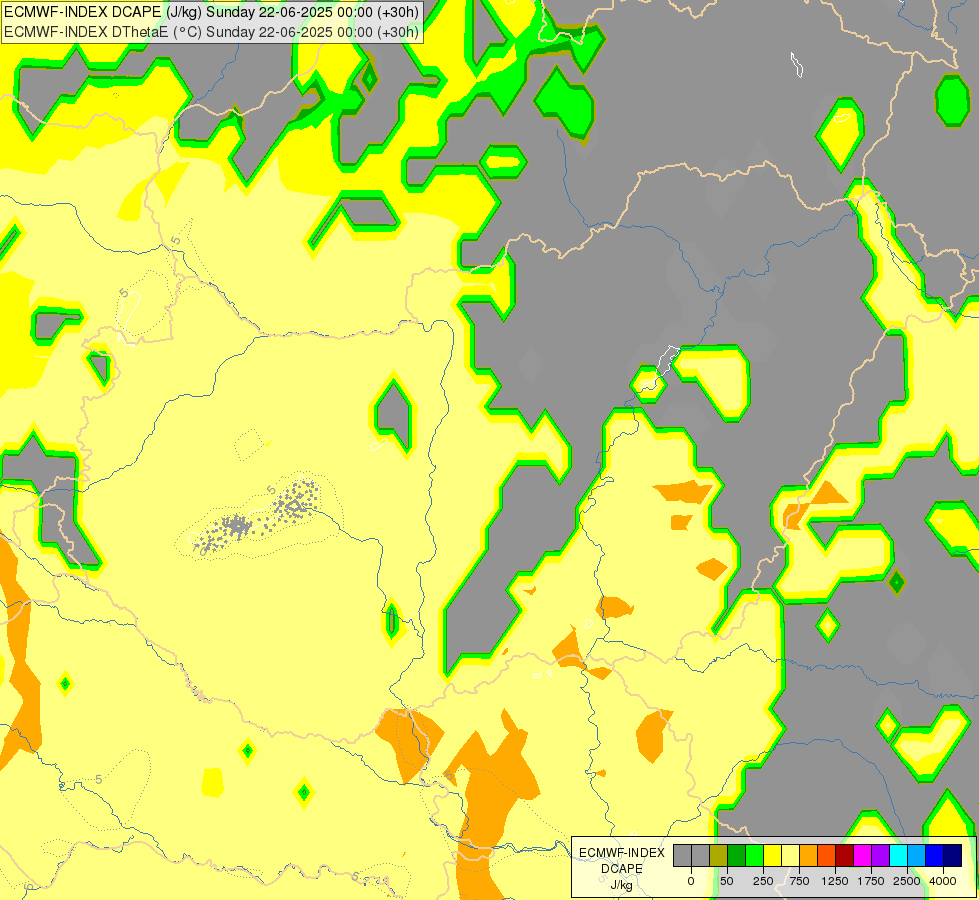Image resolution: width=979 pixels, height=900 pixels.
Task: Click the legend value 50
Action: click(727, 881)
